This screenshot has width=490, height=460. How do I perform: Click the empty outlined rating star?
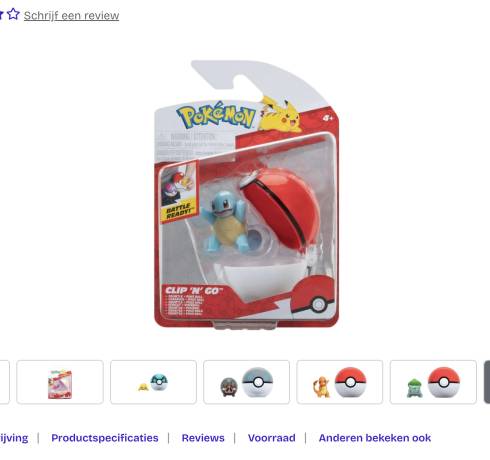(13, 14)
